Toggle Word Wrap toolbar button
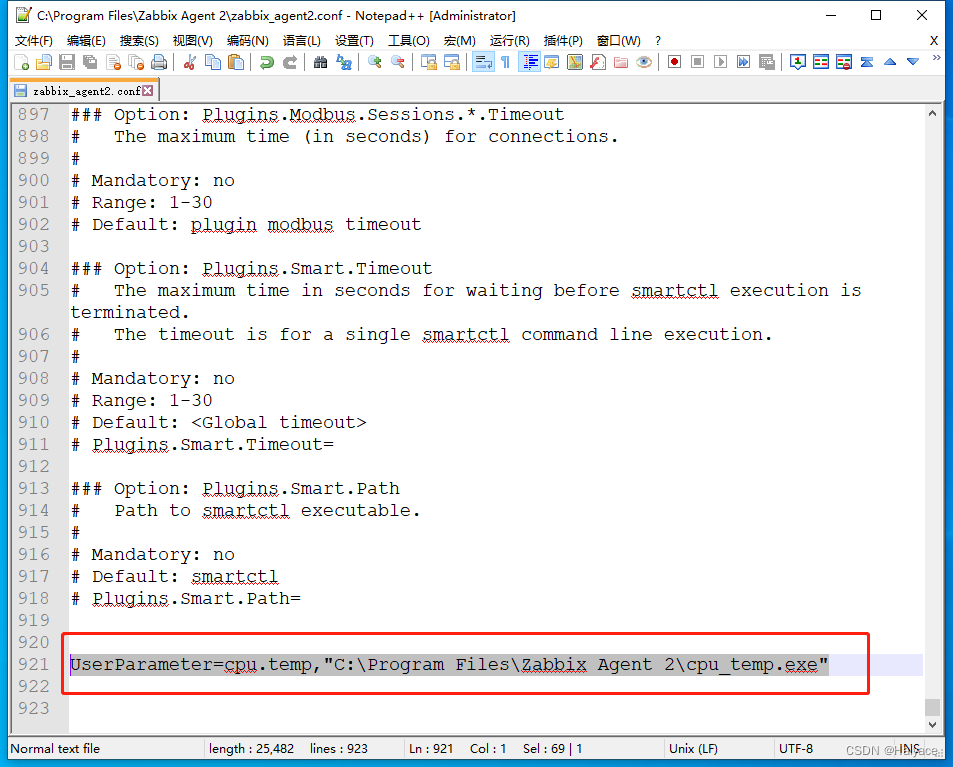This screenshot has height=767, width=953. [x=482, y=62]
